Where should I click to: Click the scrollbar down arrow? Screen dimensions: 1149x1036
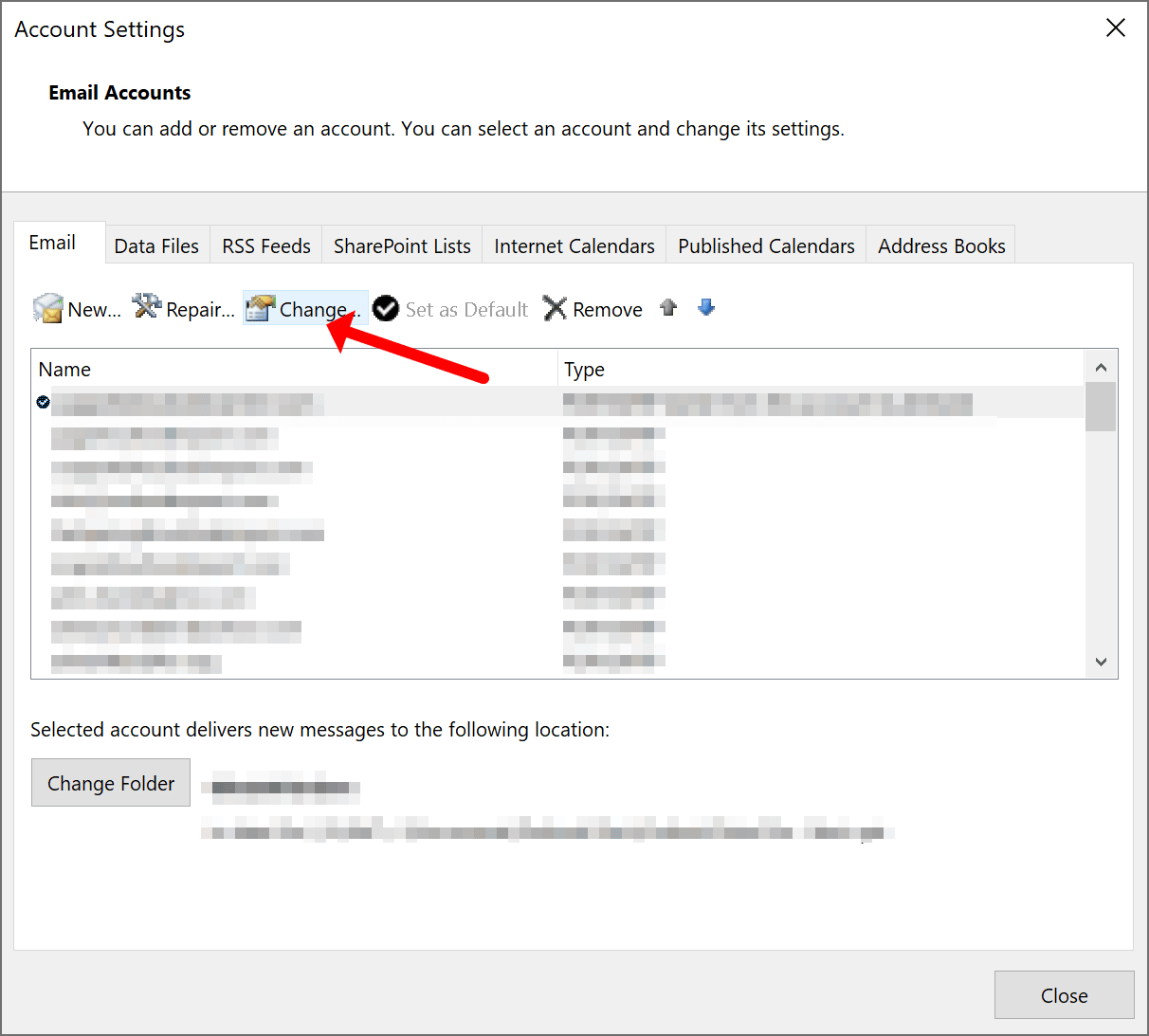click(1101, 662)
